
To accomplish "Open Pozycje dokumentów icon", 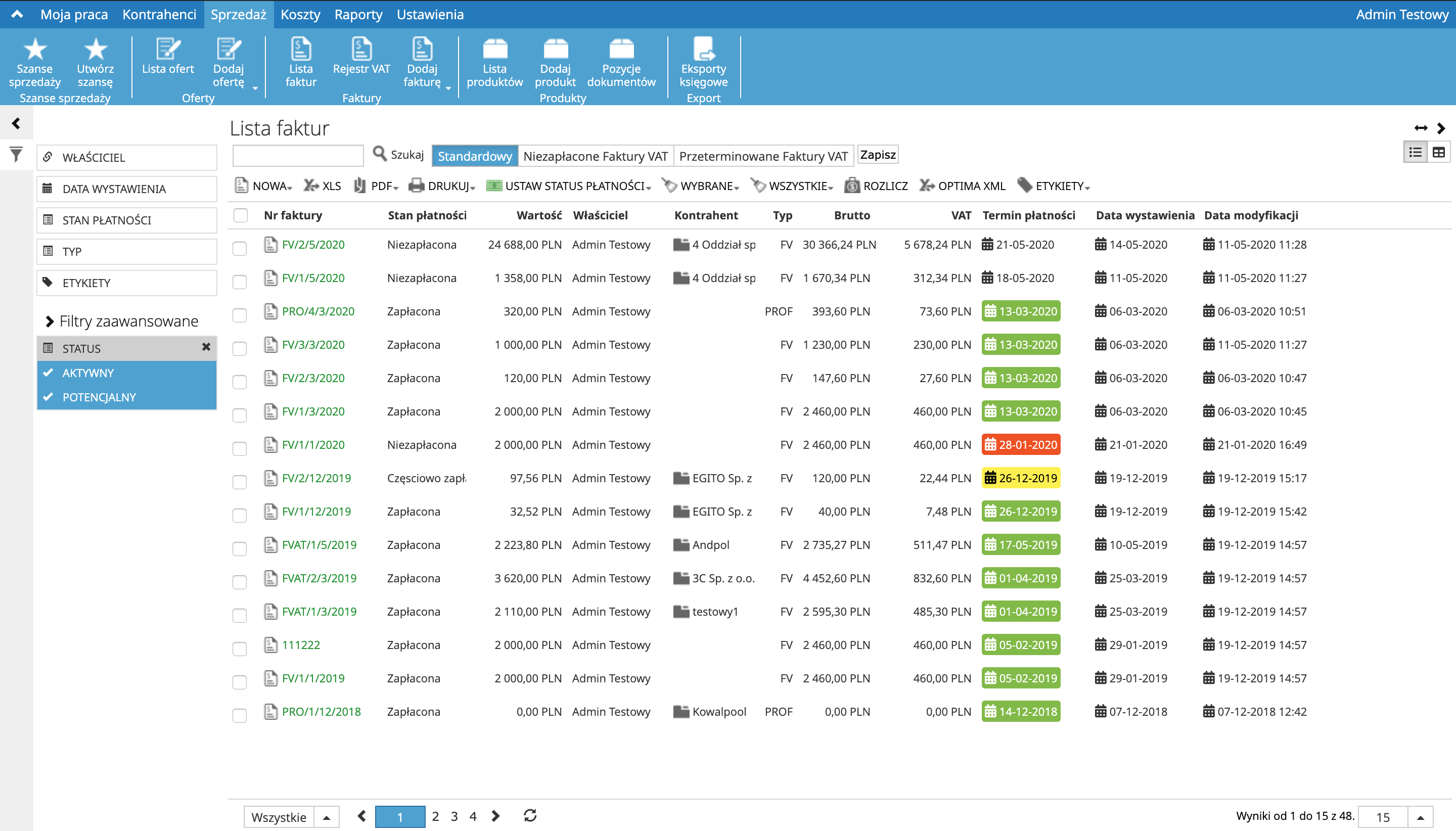I will 621,50.
